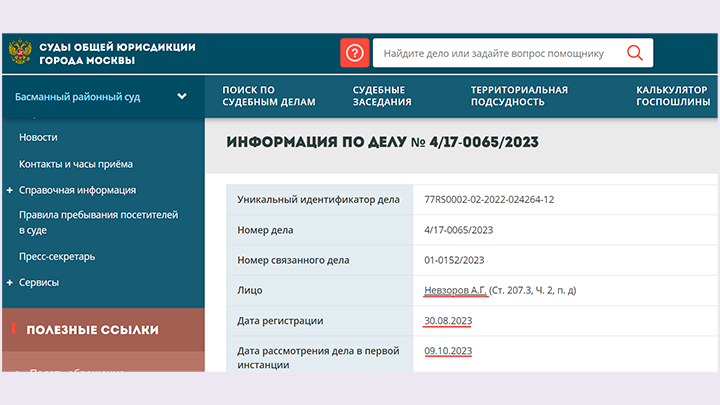
Task: Click the Номер дела row label
Action: pyautogui.click(x=265, y=230)
